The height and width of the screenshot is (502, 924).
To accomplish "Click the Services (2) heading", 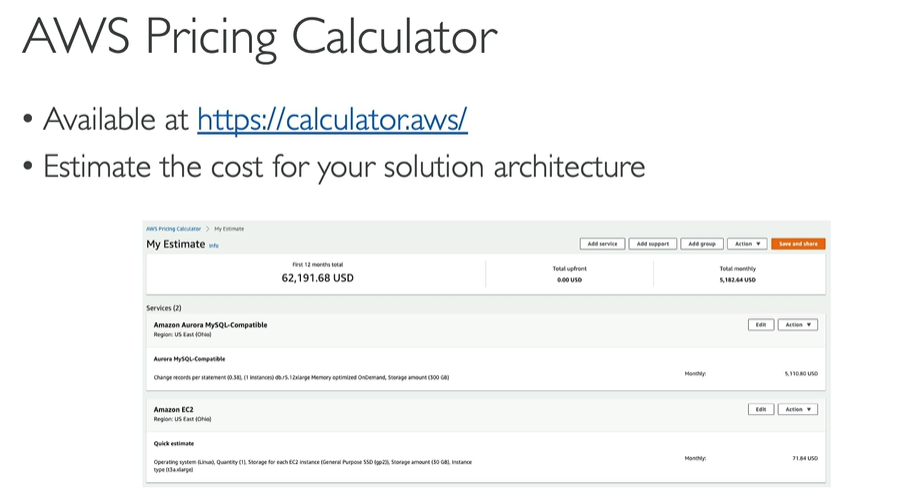I will [164, 308].
